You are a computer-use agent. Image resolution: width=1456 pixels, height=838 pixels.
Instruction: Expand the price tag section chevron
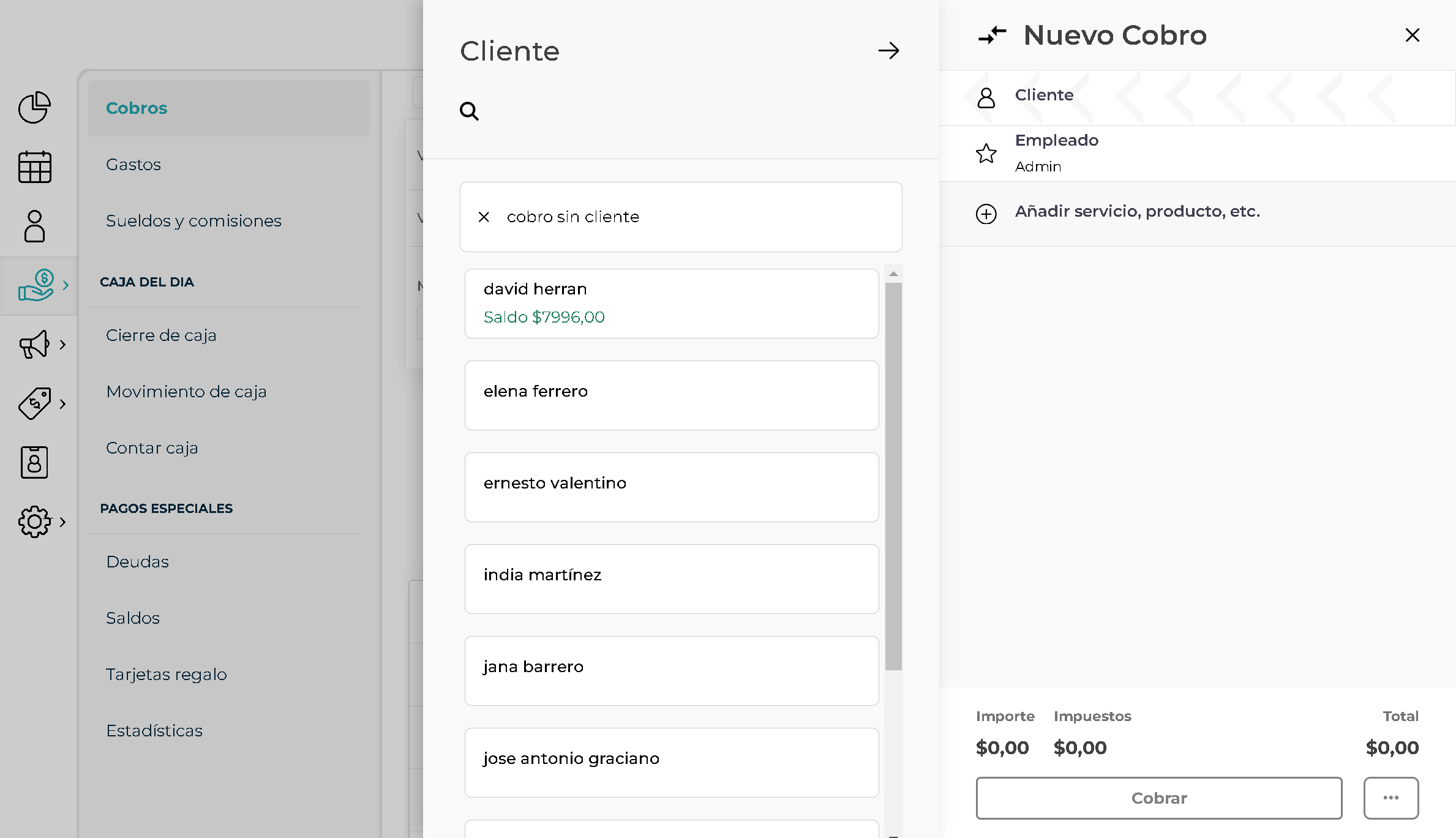click(x=62, y=403)
